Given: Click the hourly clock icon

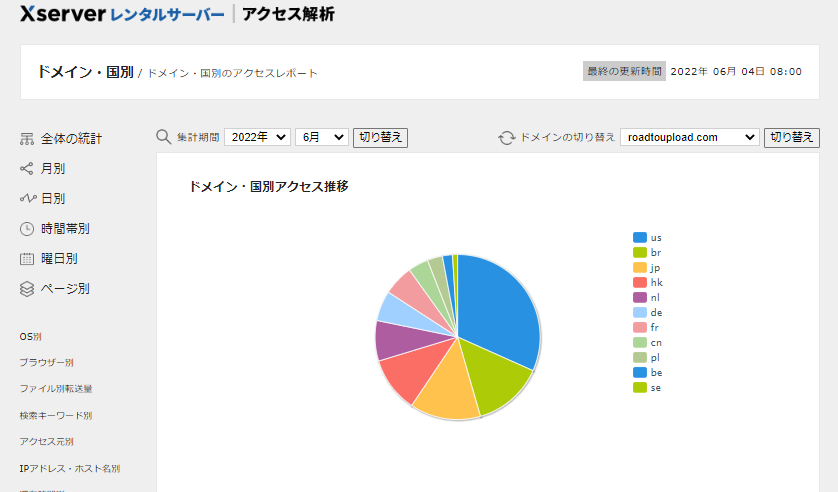Looking at the screenshot, I should coord(27,228).
